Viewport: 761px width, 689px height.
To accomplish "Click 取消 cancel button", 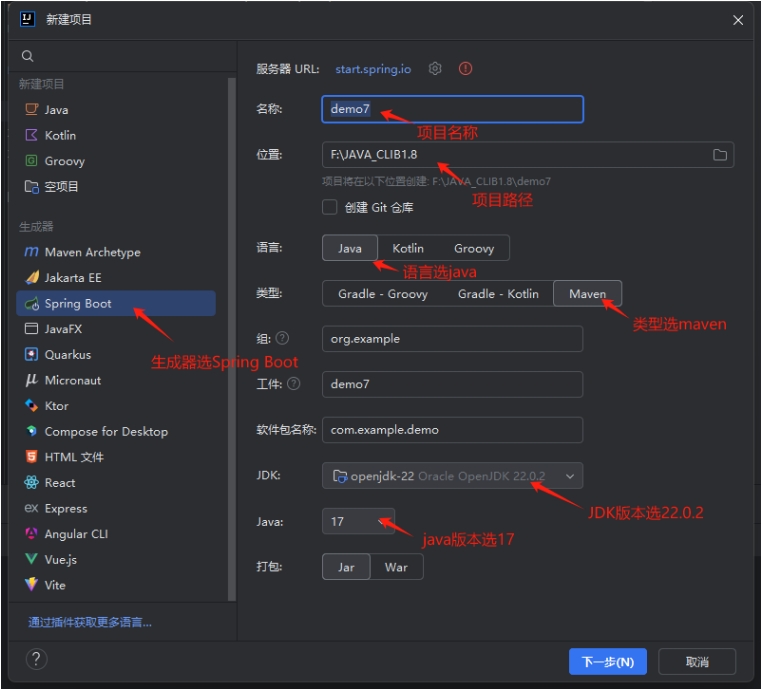I will click(697, 662).
